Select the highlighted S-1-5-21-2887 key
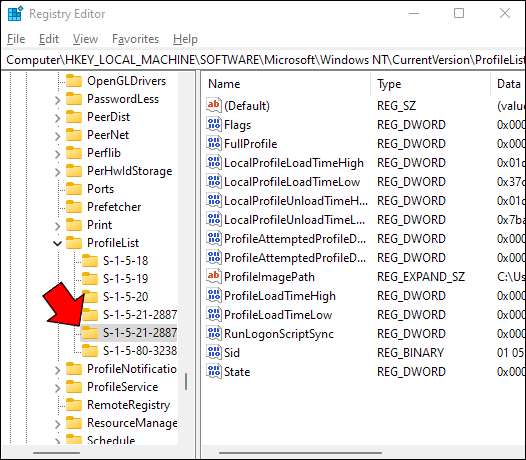Viewport: 526px width, 460px height. point(129,333)
